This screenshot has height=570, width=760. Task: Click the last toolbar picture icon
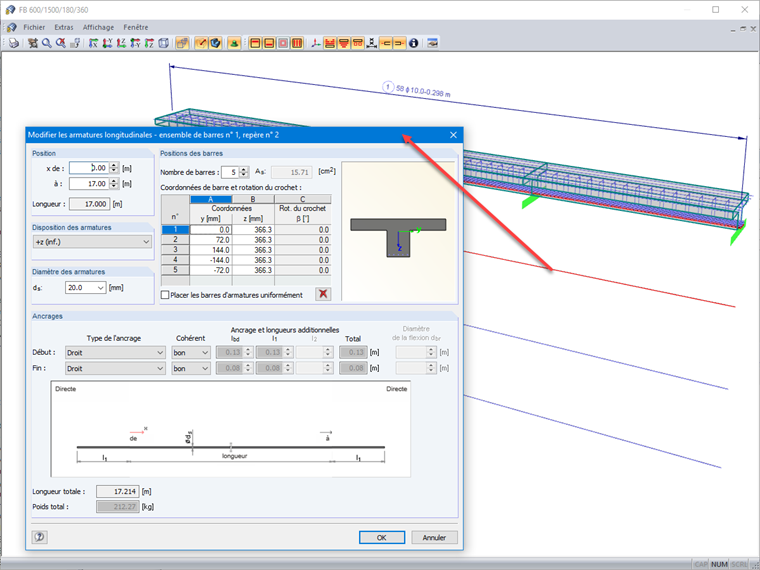point(432,43)
